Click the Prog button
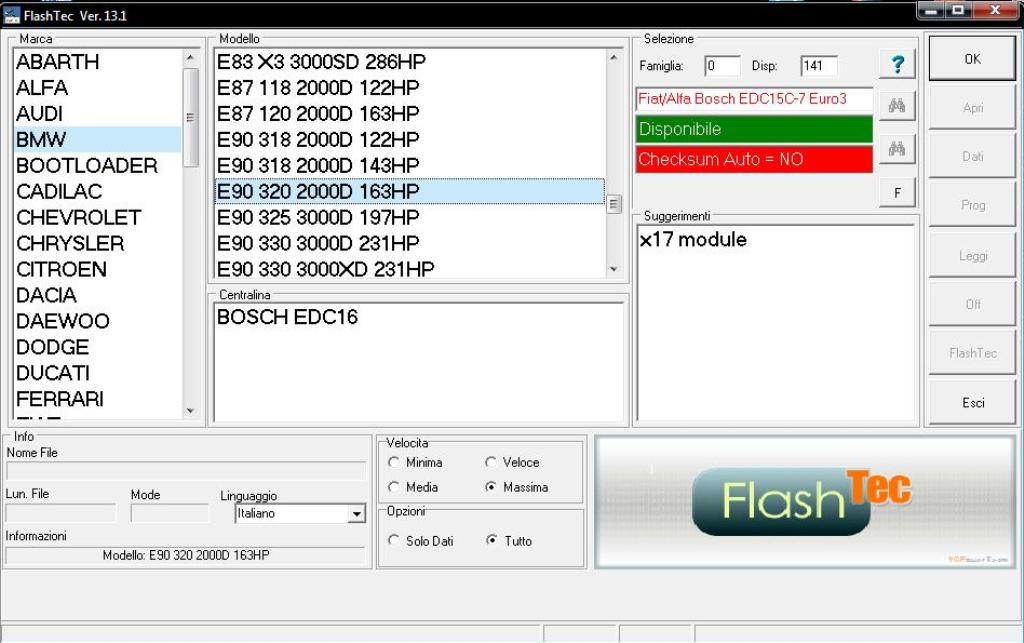1024x643 pixels. [972, 206]
